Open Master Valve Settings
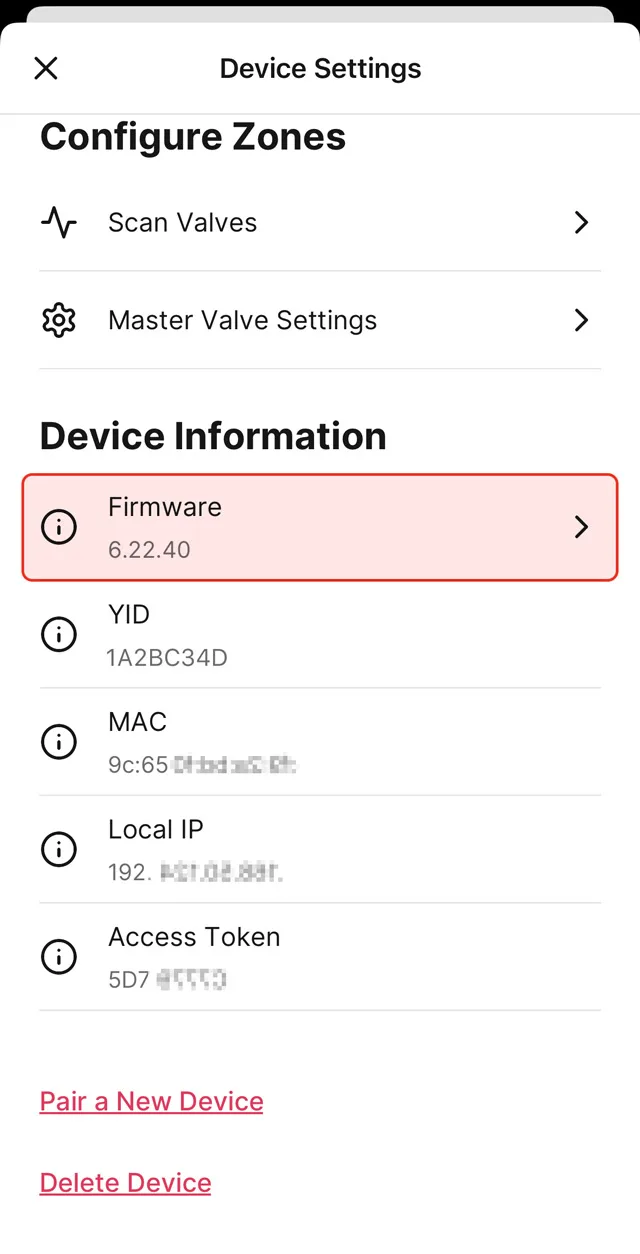Screen dimensions: 640x1254 tap(242, 320)
